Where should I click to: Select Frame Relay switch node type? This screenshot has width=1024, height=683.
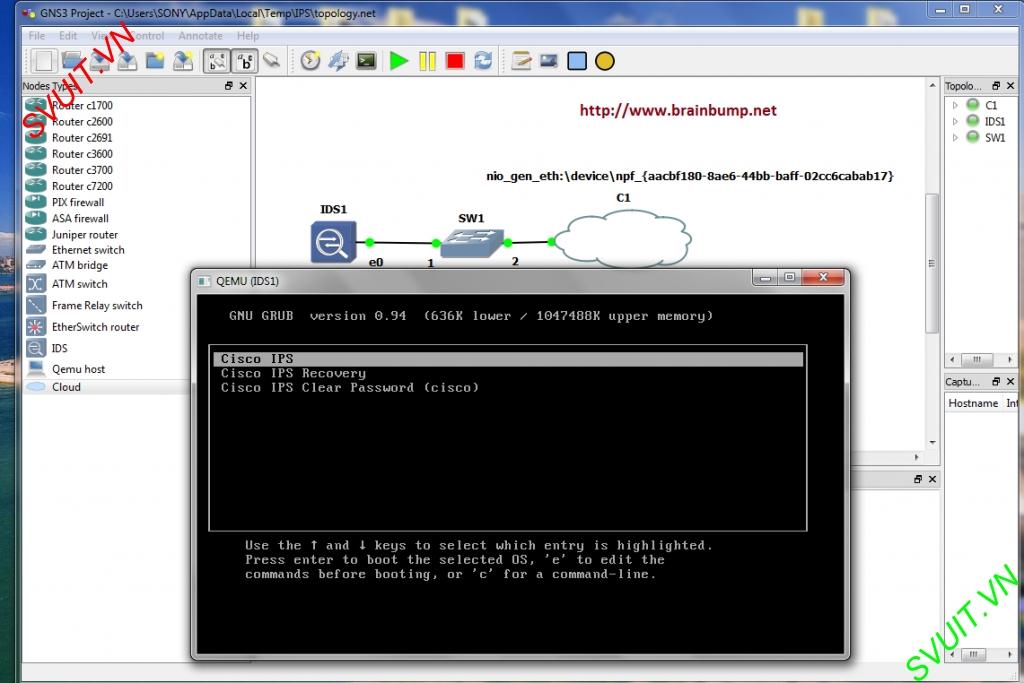(97, 306)
